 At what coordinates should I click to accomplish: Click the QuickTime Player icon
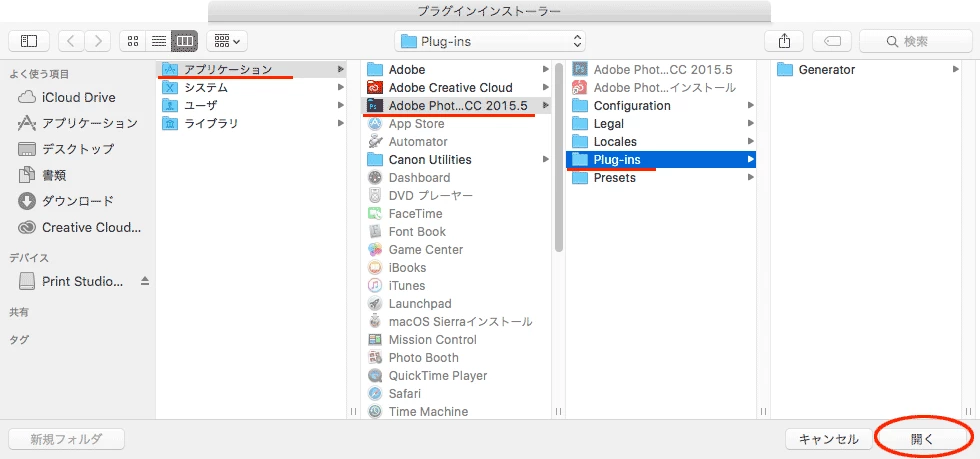(x=375, y=376)
